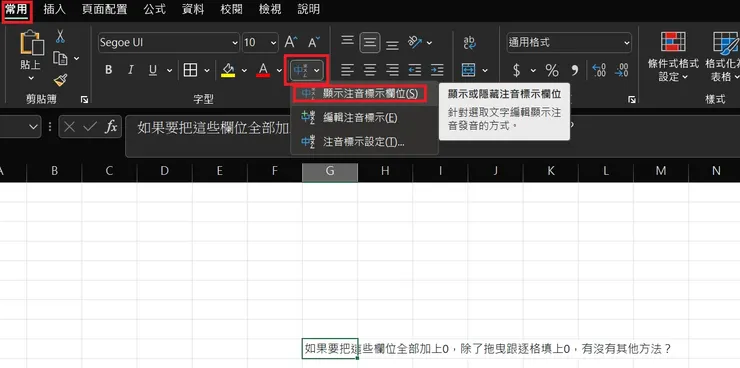
Task: Confirm formula entry with the checkmark button
Action: point(90,126)
